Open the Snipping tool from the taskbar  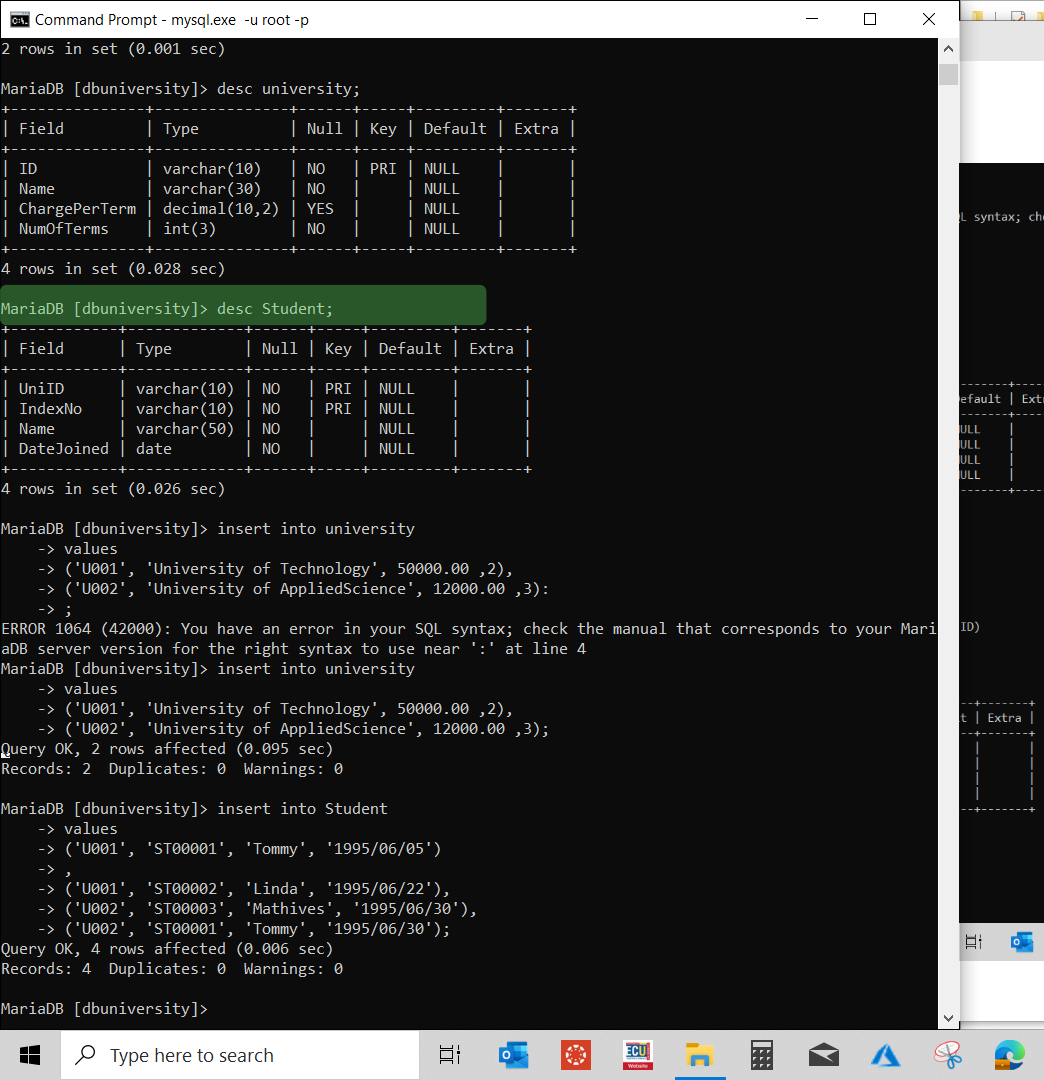point(947,1055)
